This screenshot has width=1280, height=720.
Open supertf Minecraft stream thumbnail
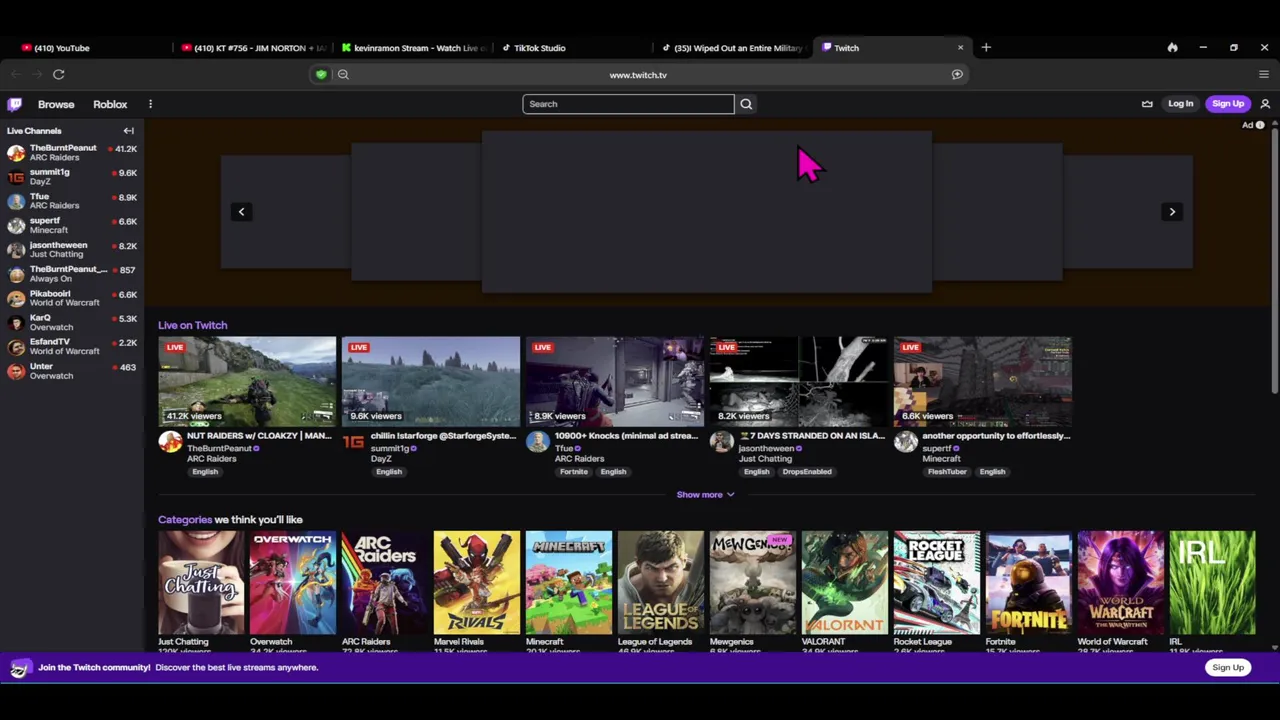point(983,382)
